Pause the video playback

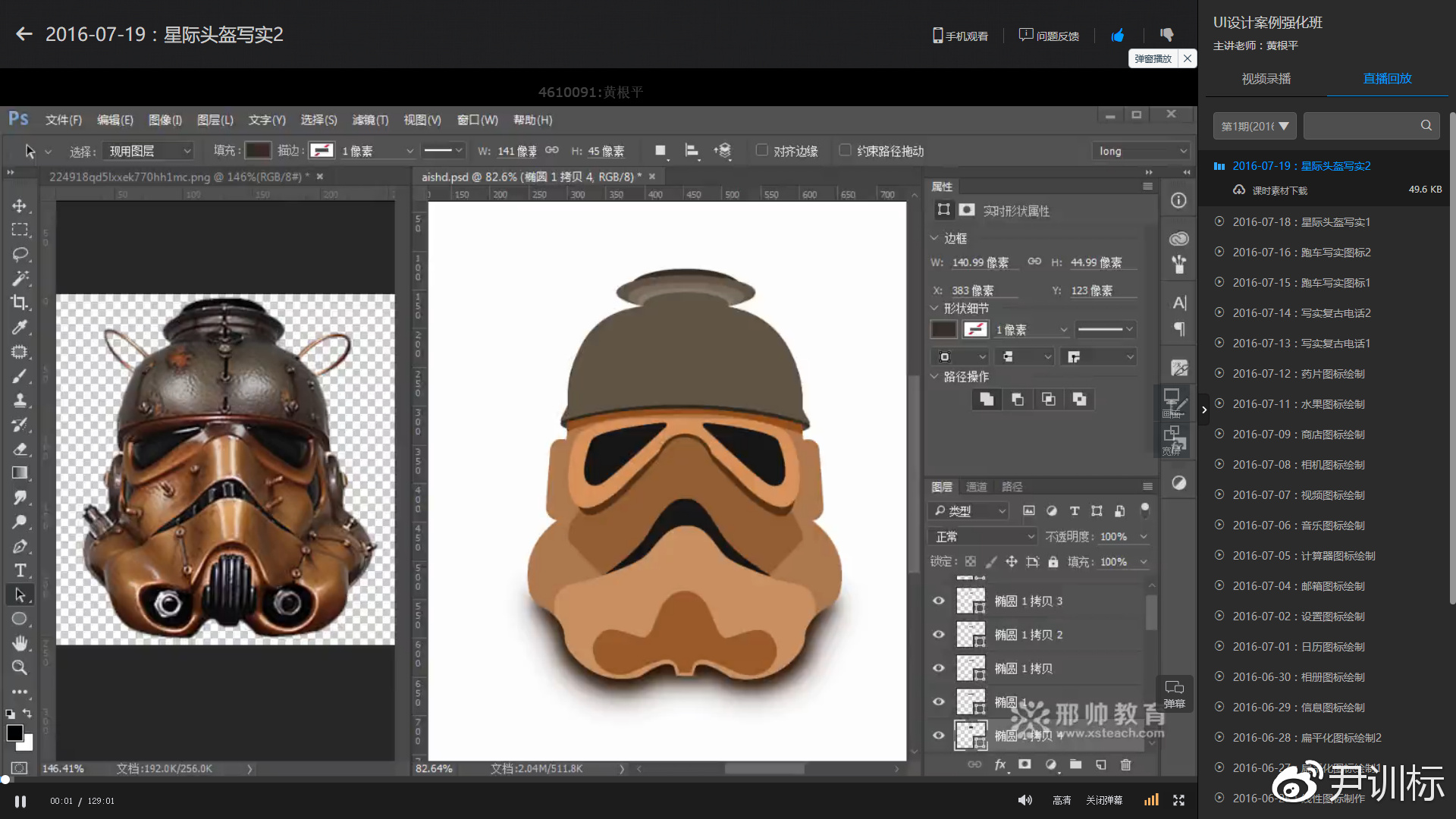pos(20,801)
